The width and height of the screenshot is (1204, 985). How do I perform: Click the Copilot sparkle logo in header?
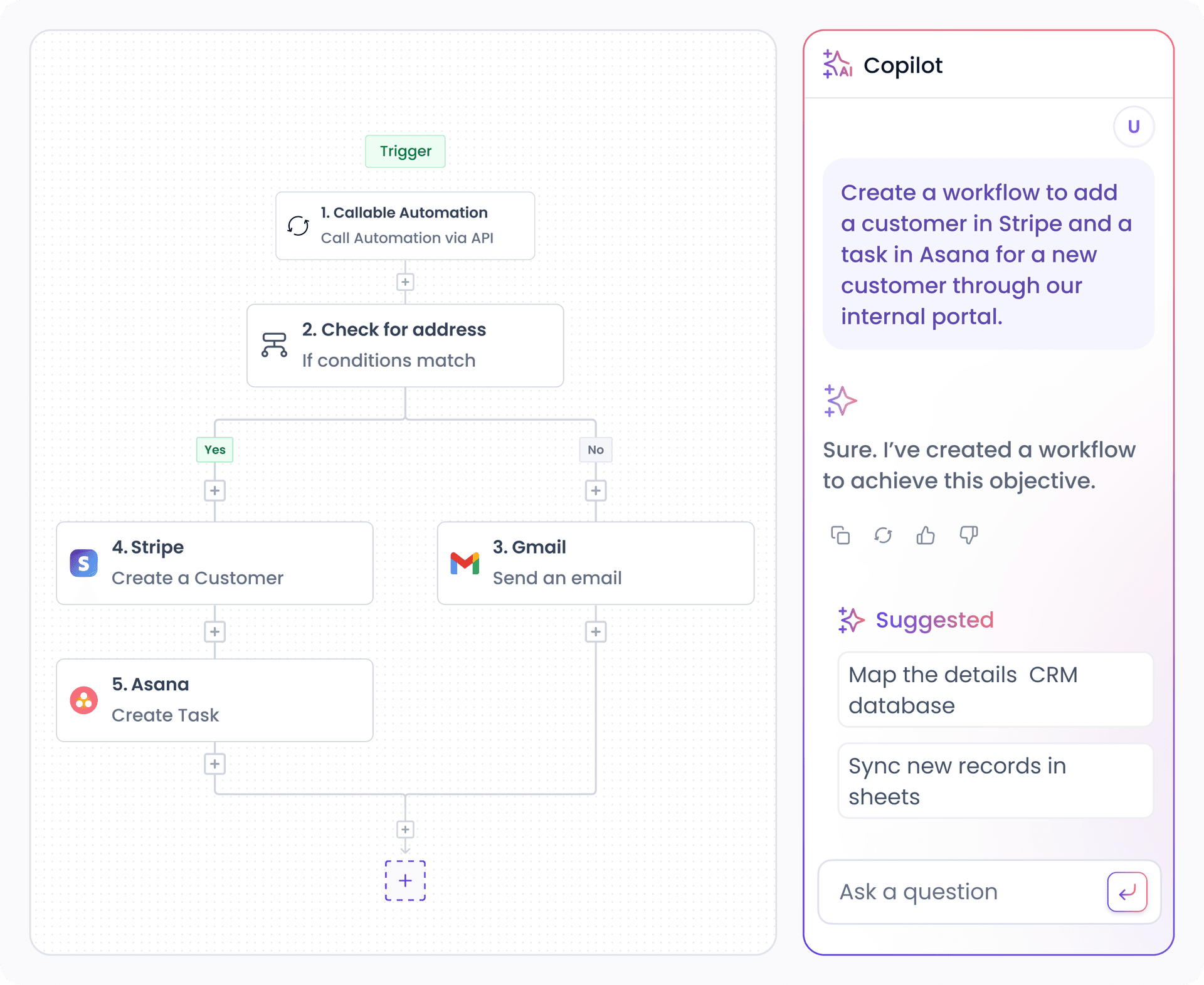[x=838, y=65]
